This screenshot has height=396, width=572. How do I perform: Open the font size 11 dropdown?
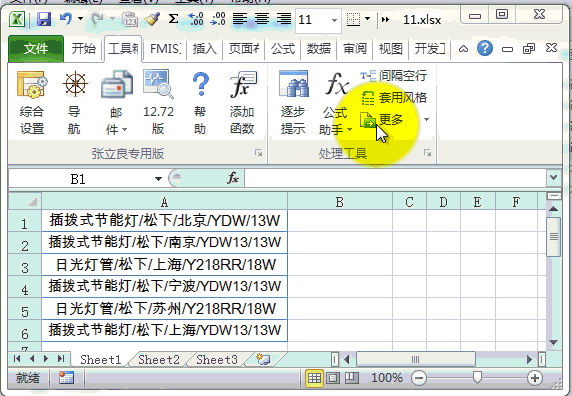pyautogui.click(x=334, y=20)
